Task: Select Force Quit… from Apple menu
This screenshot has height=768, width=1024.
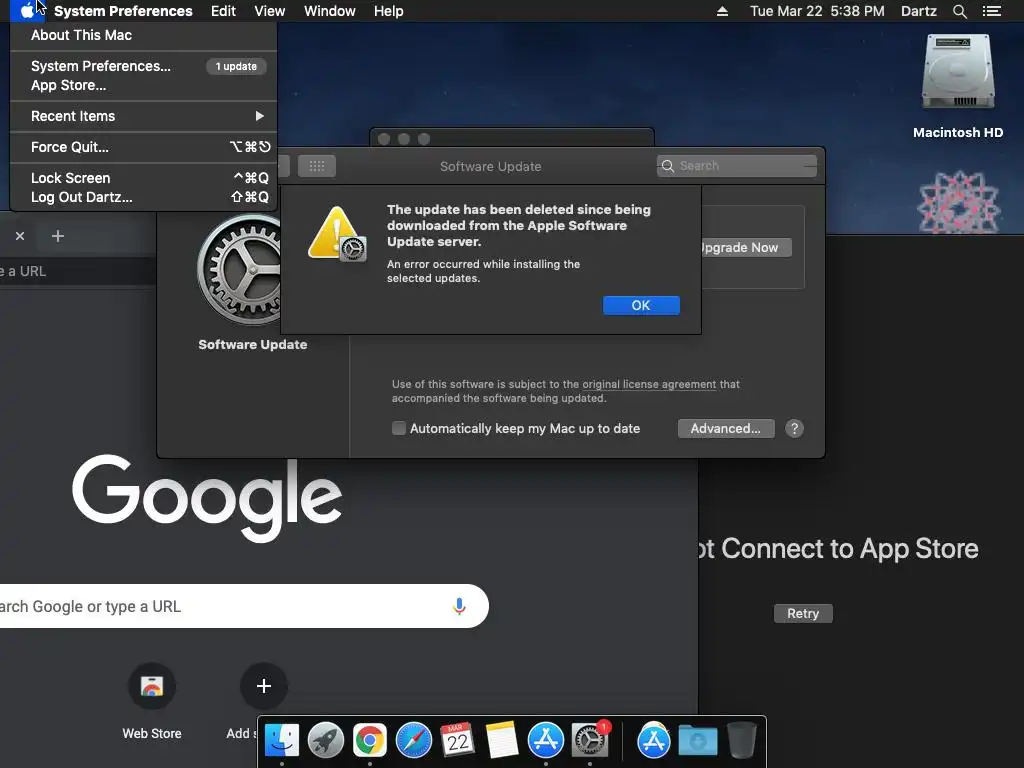Action: point(144,147)
